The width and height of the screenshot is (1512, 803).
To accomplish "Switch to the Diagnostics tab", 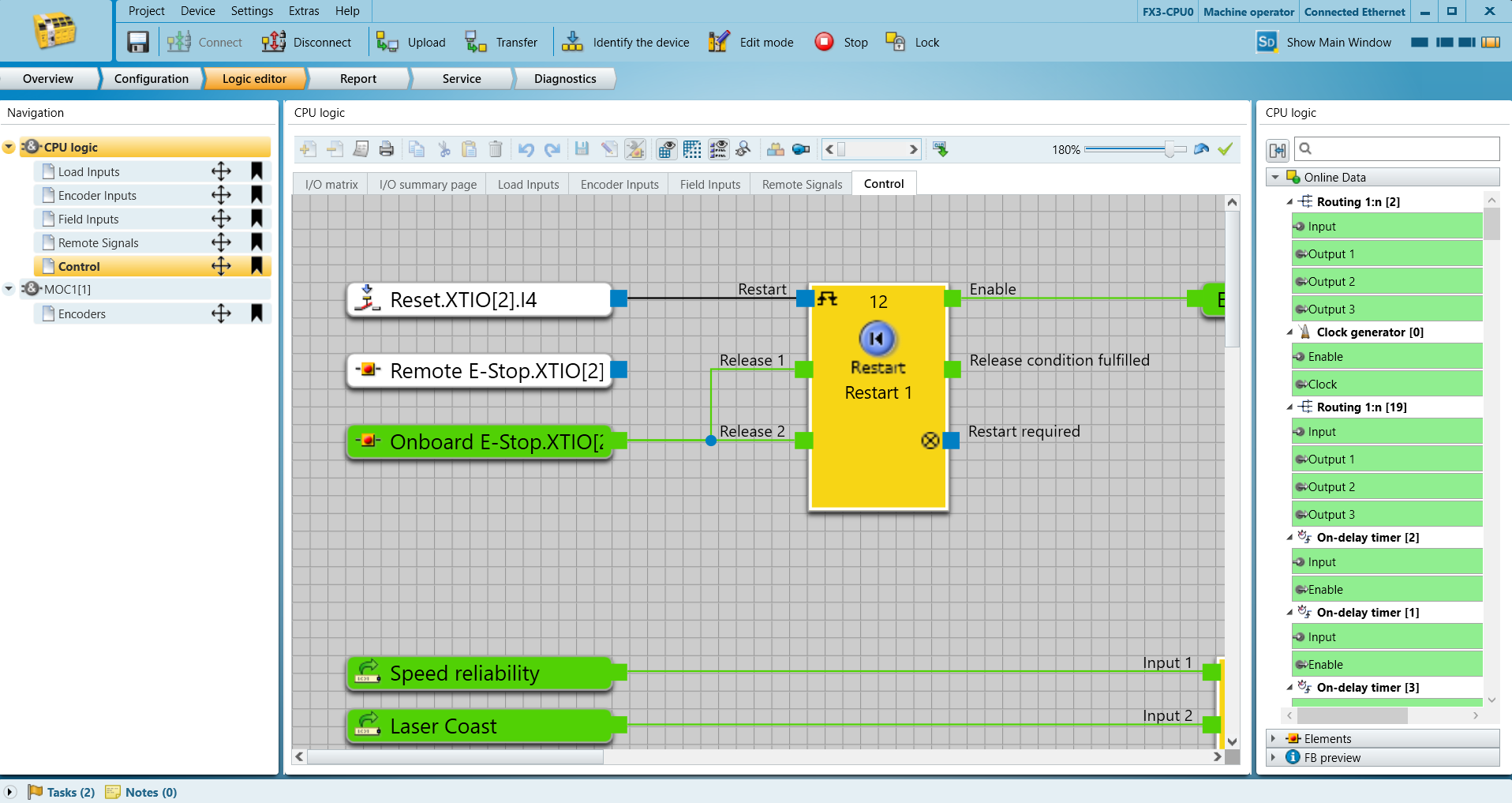I will pyautogui.click(x=565, y=78).
